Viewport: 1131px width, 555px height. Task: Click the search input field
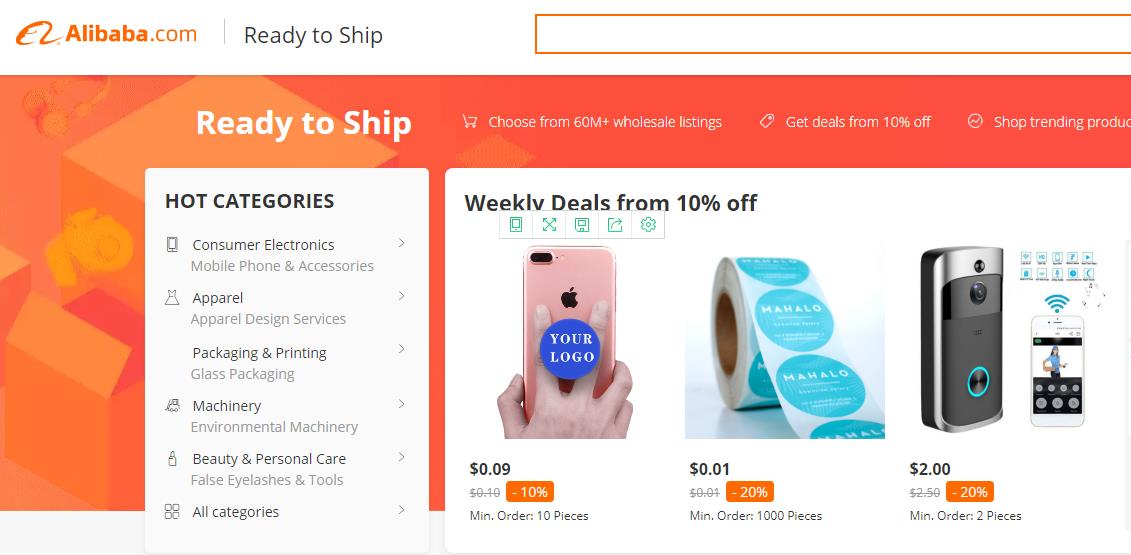click(x=832, y=34)
